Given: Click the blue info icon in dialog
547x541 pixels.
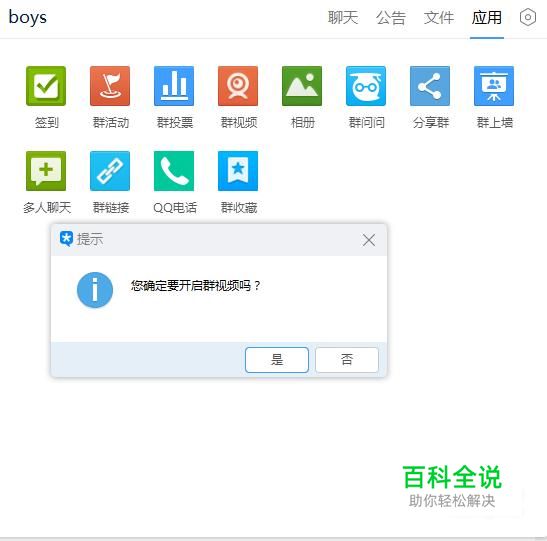Looking at the screenshot, I should click(x=95, y=290).
